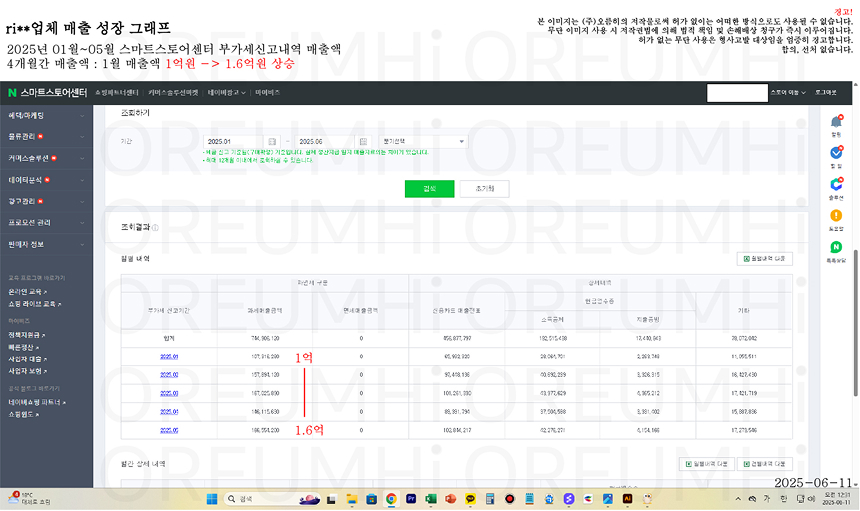Open the 커머스솔루션마켓 top menu item

[173, 93]
